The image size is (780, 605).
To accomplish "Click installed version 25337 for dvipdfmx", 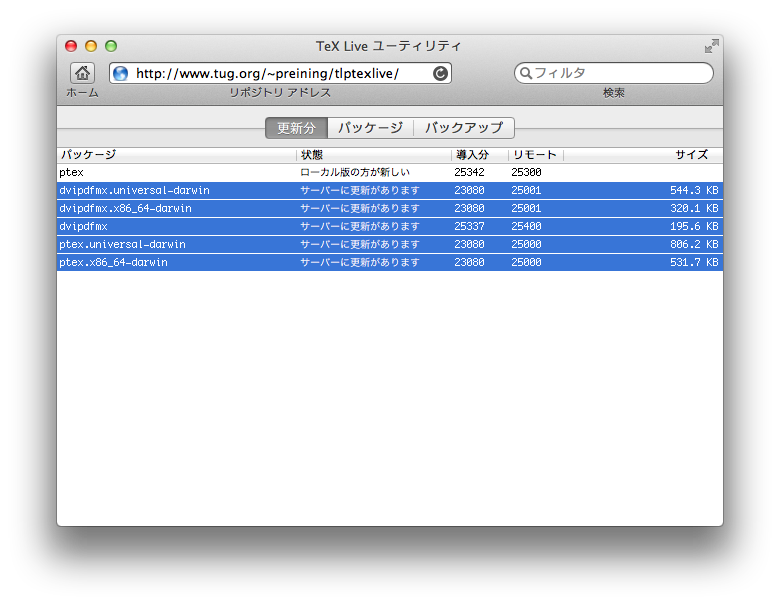I will tap(469, 226).
